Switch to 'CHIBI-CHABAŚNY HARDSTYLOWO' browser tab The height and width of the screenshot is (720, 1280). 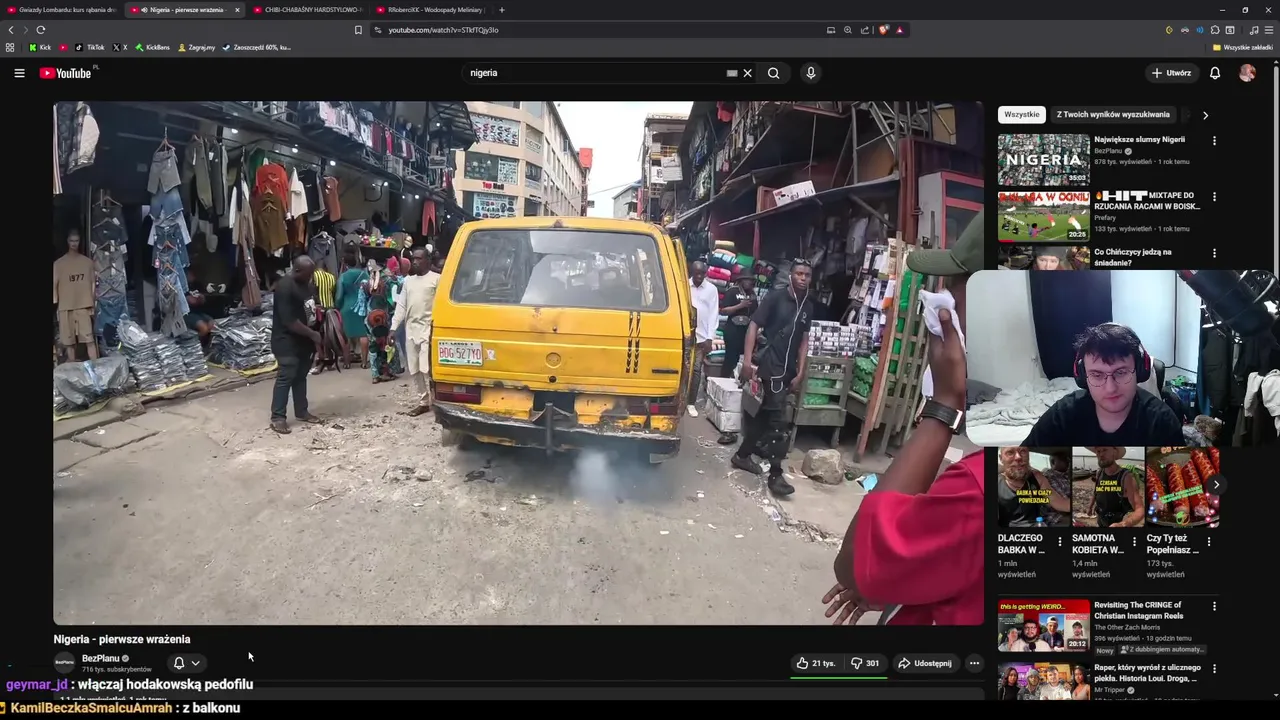307,10
